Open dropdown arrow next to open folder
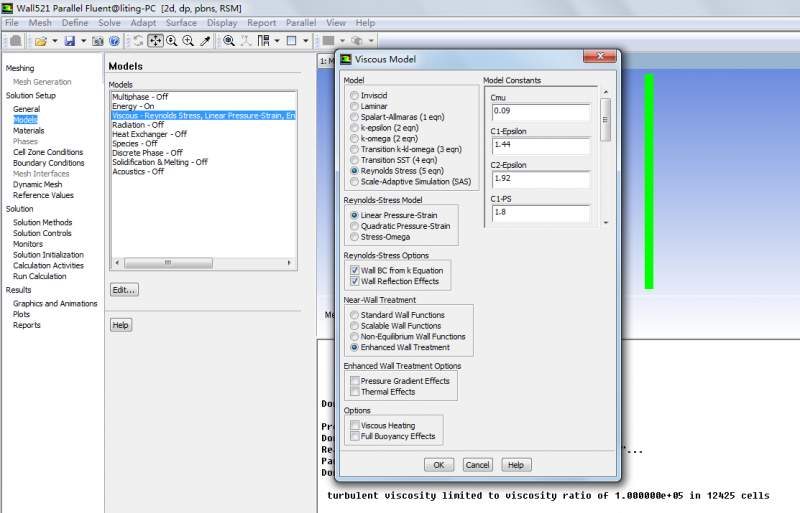This screenshot has height=513, width=800. click(x=54, y=41)
